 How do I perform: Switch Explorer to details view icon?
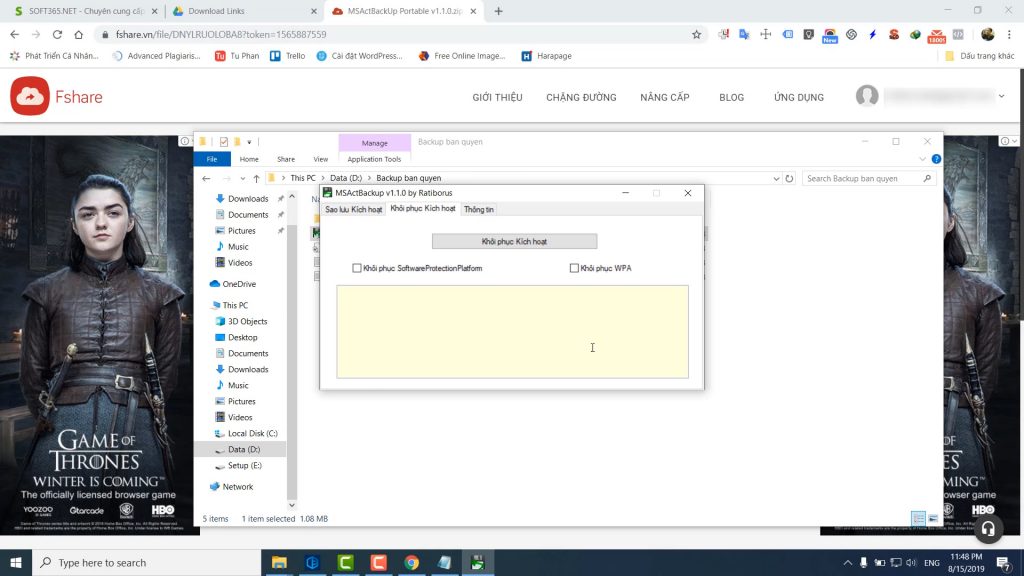(918, 519)
